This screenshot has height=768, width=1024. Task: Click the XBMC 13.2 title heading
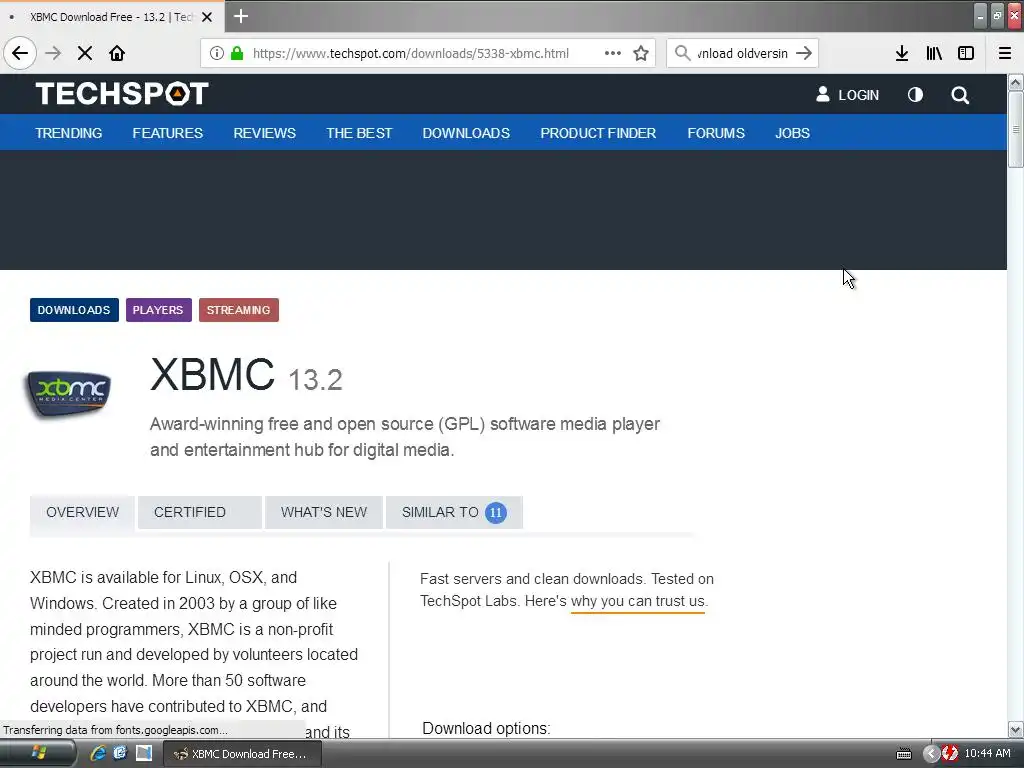click(246, 376)
